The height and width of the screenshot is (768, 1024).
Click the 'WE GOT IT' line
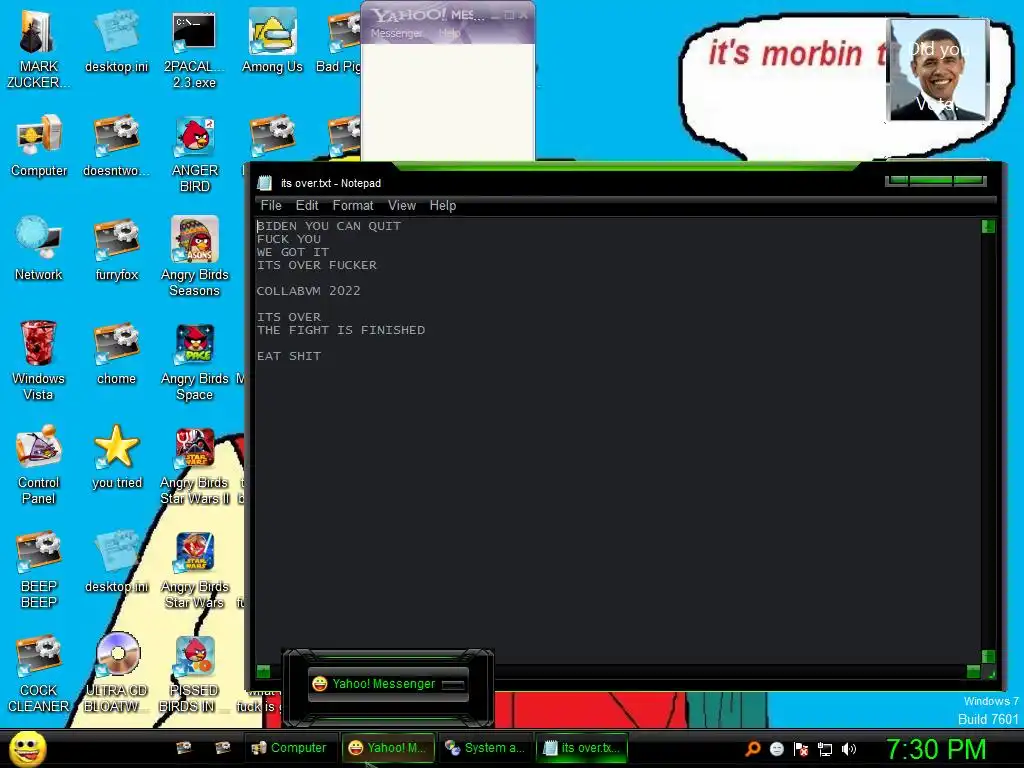(293, 252)
